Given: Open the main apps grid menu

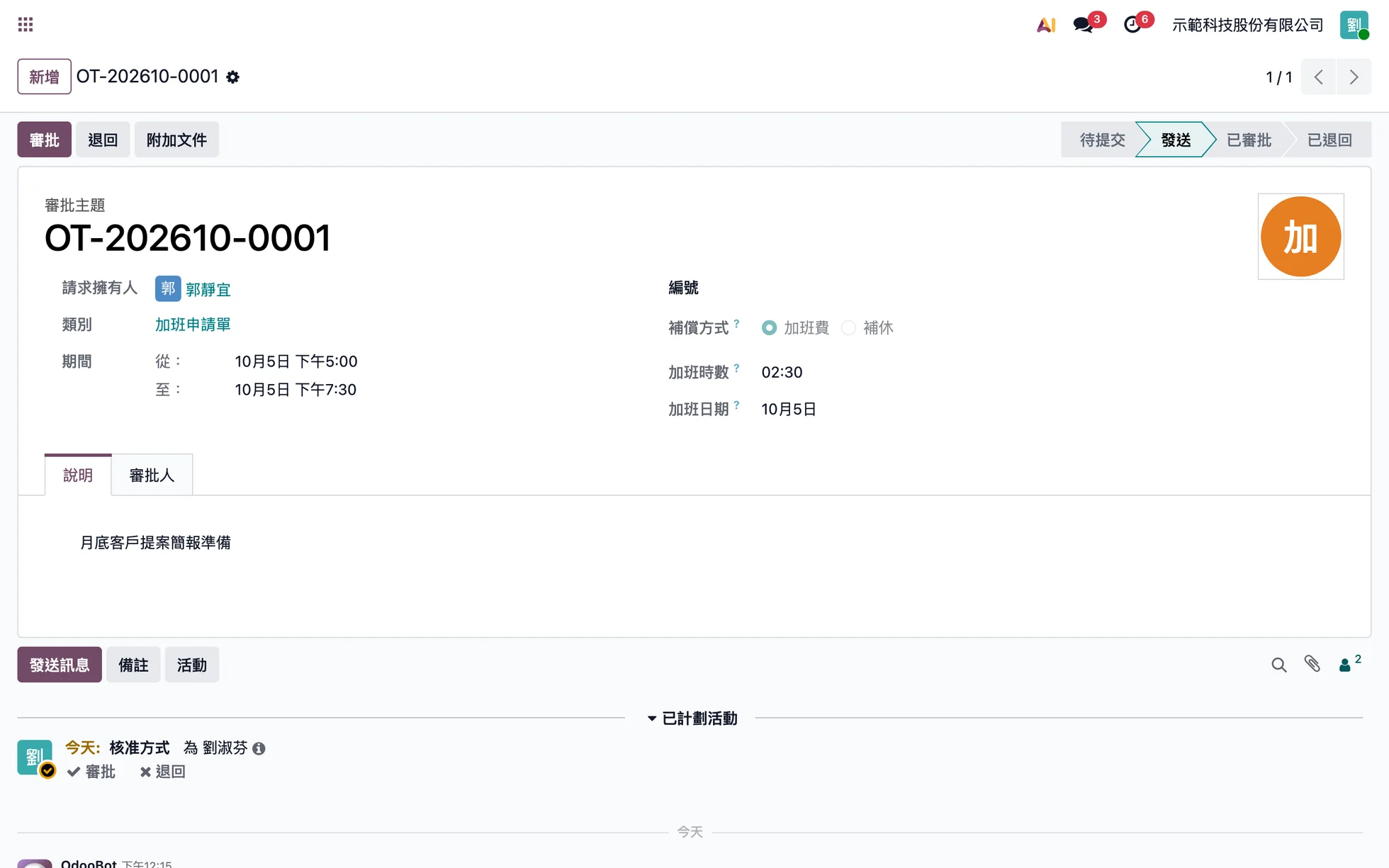Looking at the screenshot, I should click(x=26, y=25).
